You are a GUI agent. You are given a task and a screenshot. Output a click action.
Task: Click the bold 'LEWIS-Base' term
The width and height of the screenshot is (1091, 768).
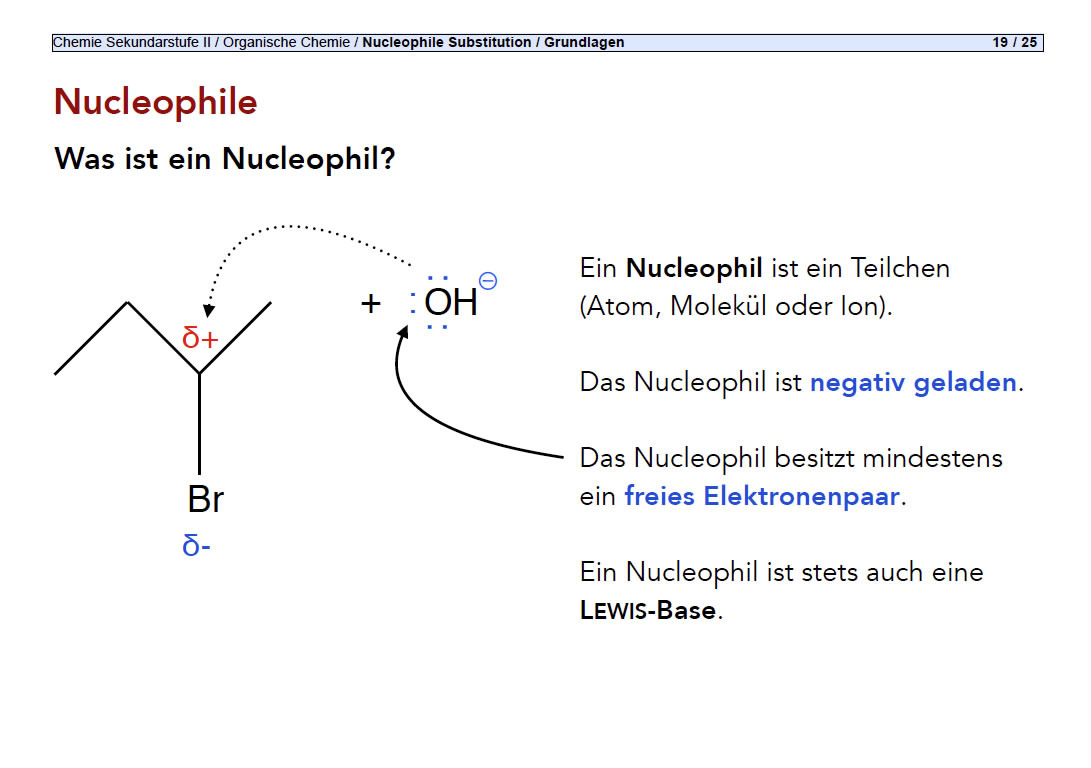coord(648,610)
